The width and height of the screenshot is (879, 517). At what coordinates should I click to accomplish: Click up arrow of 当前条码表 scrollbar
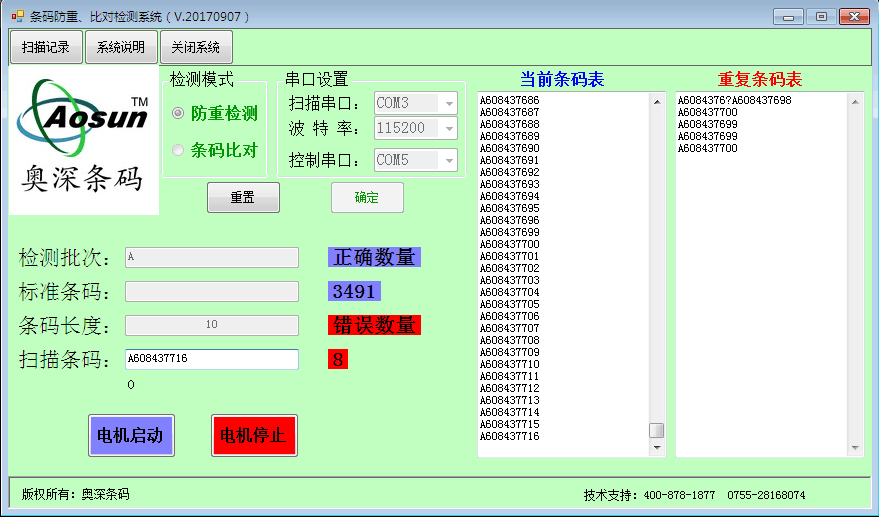coord(657,101)
